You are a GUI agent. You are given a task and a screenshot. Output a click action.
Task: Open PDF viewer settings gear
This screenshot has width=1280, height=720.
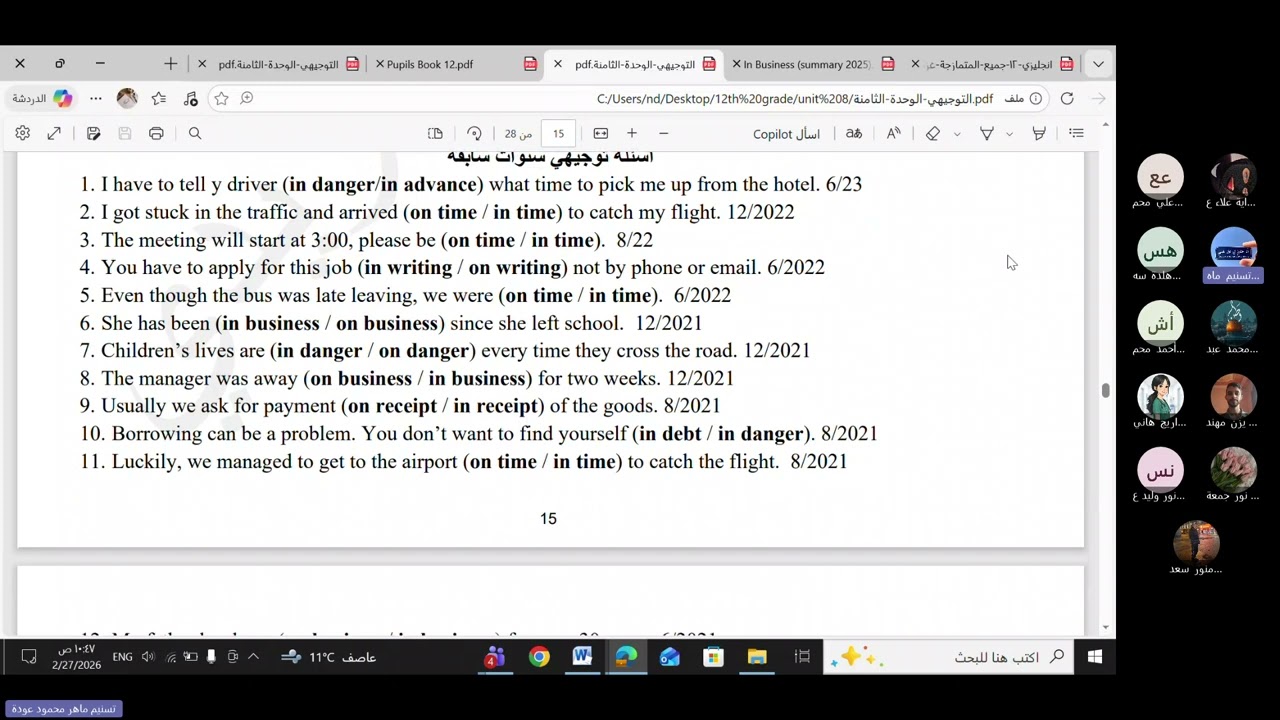pos(23,133)
